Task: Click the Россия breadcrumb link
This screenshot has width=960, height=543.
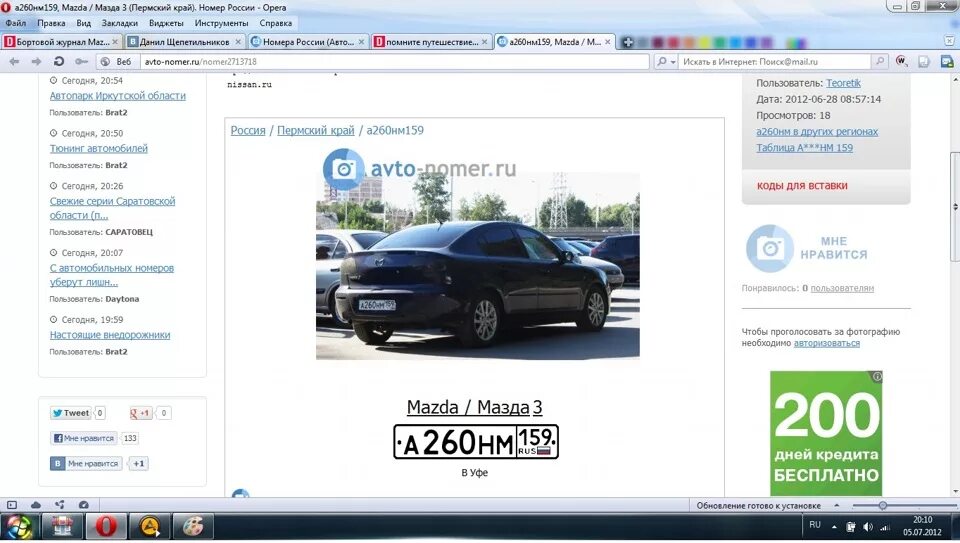Action: [248, 130]
